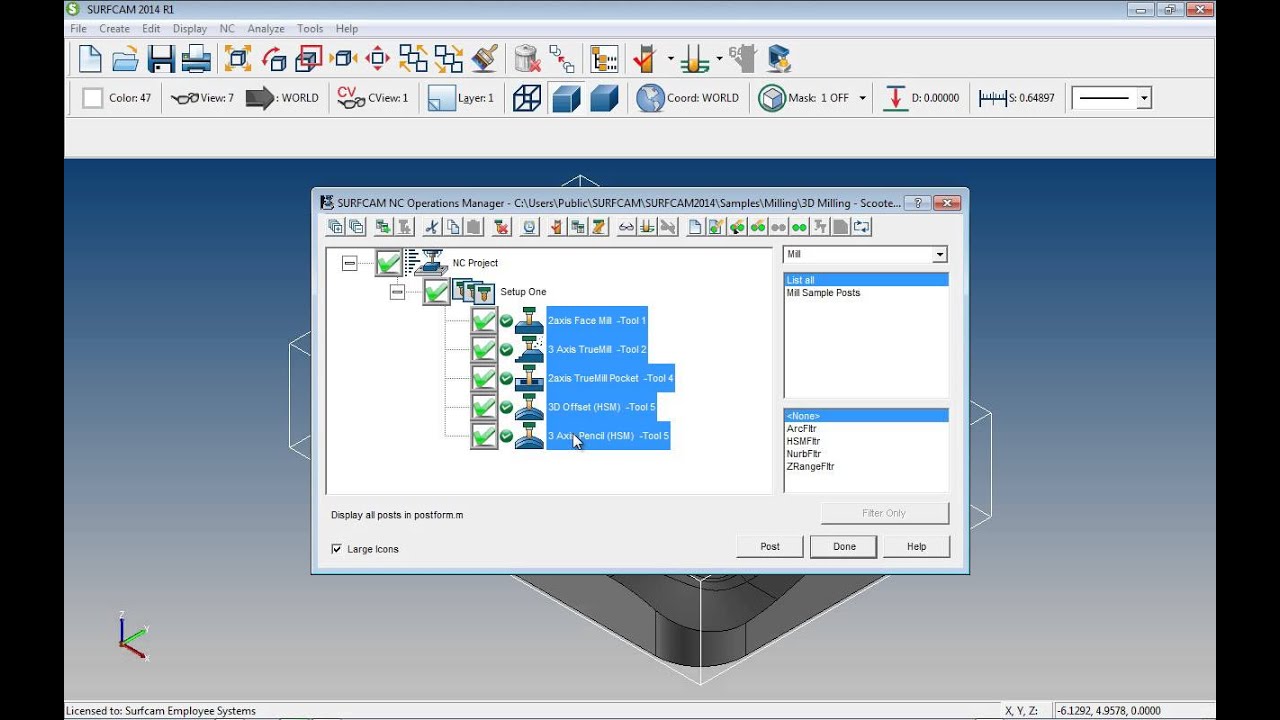The image size is (1280, 720).
Task: Click the globe Coord: WORLD icon
Action: point(650,98)
